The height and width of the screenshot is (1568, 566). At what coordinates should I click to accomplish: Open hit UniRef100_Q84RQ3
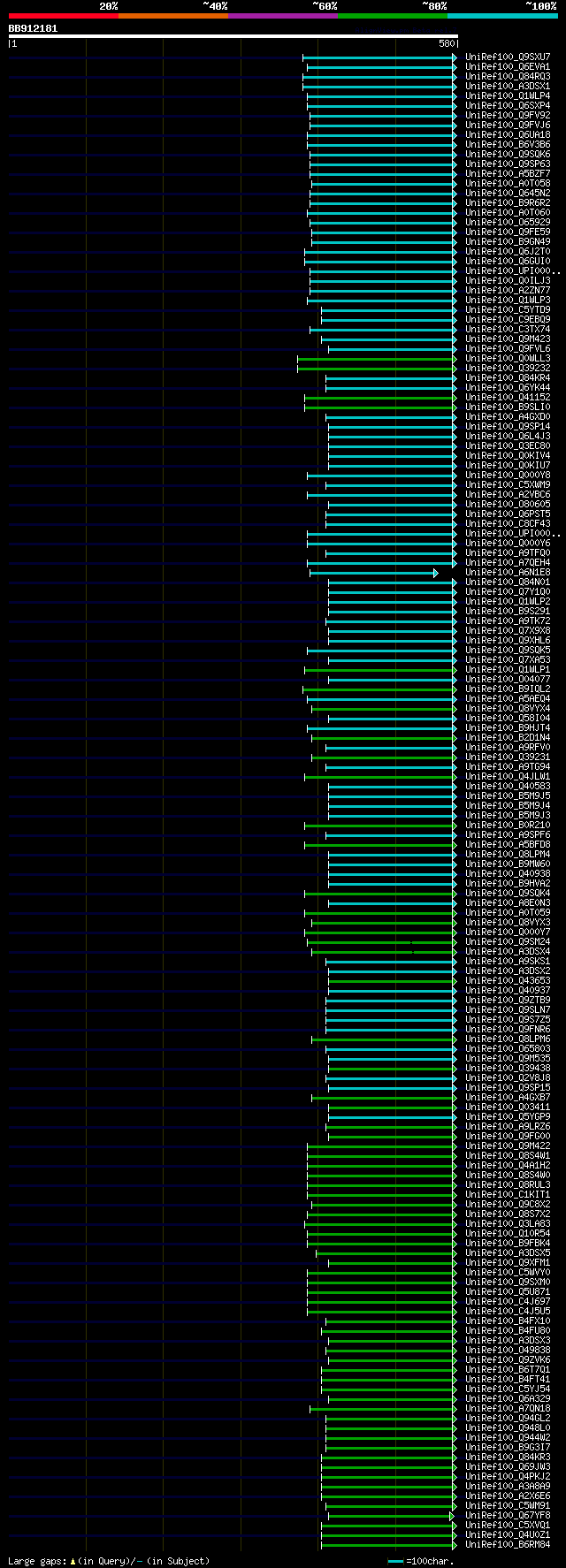(x=508, y=76)
